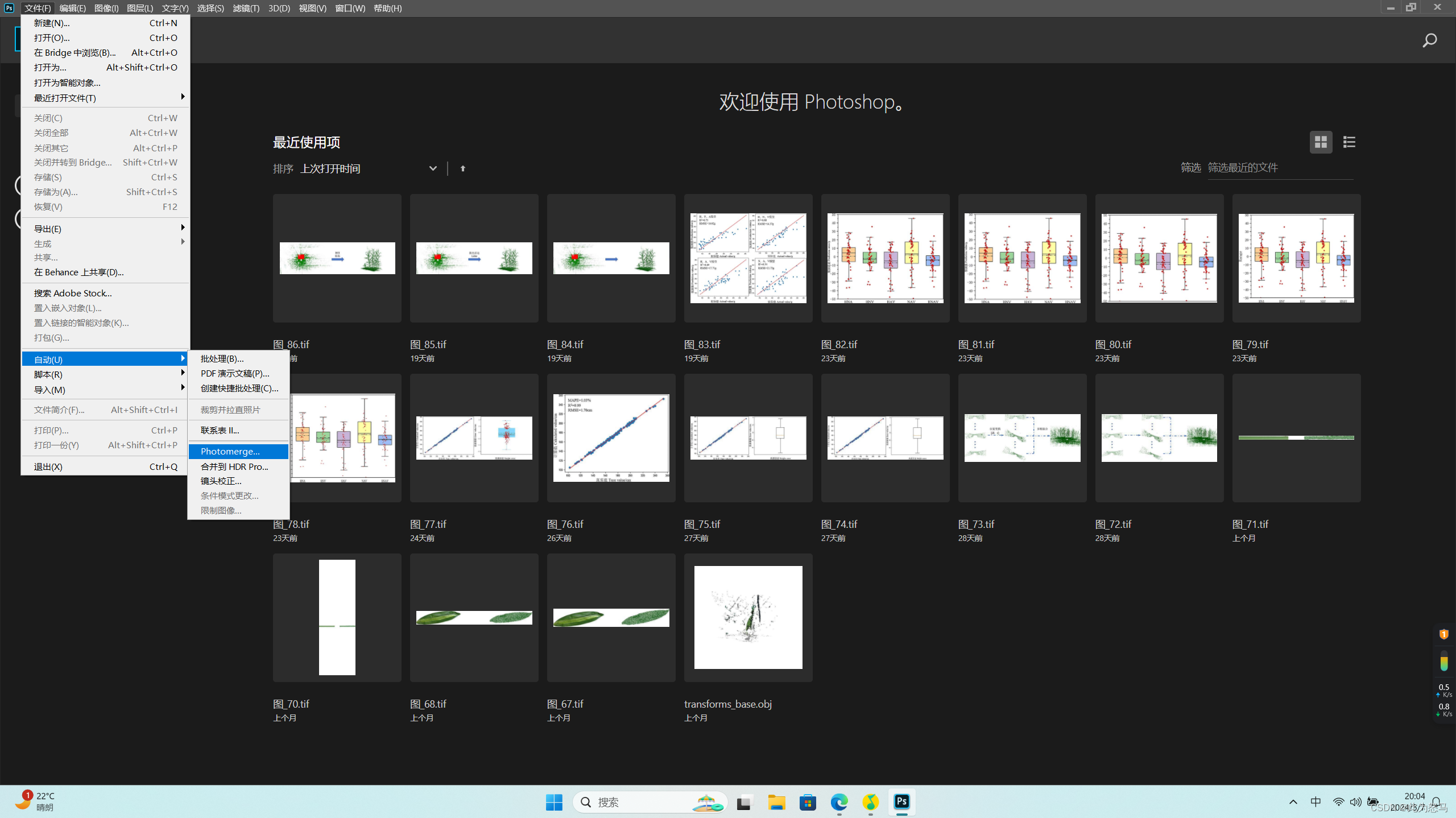Click the Windows Start button
1456x818 pixels.
(553, 802)
